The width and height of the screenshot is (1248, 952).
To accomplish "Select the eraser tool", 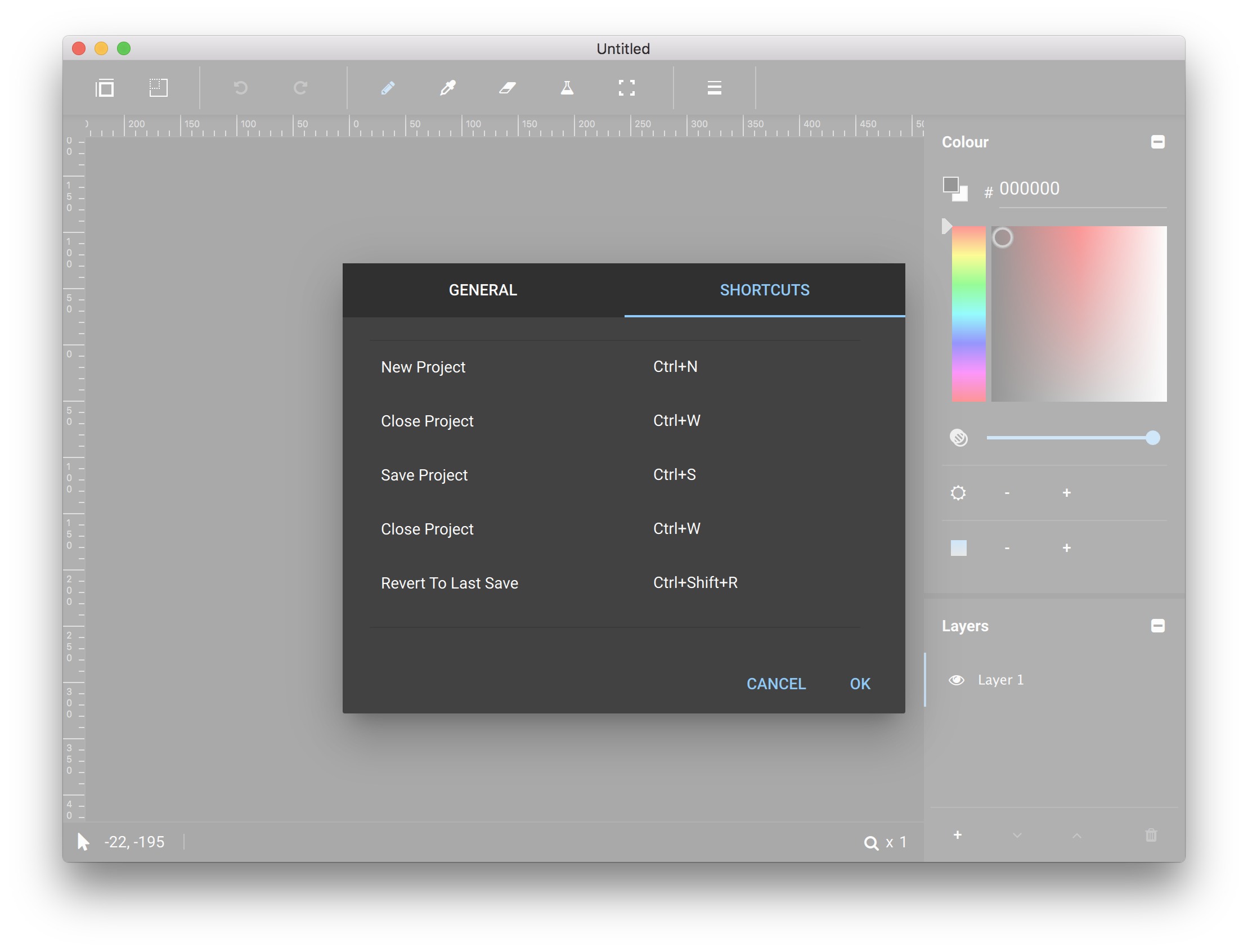I will point(508,88).
